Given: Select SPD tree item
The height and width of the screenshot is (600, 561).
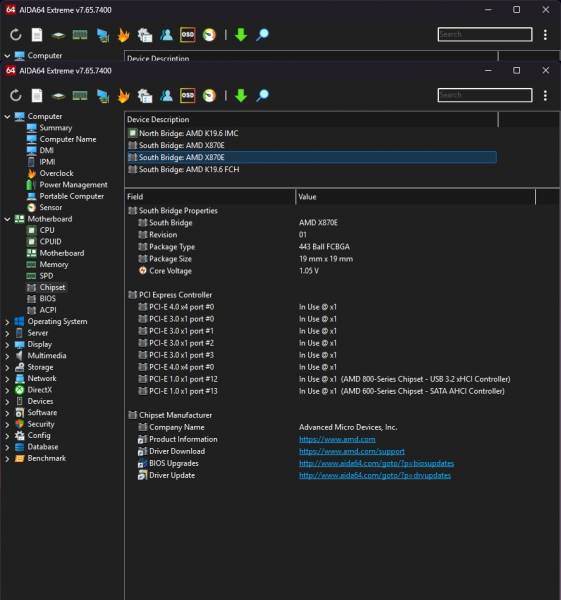Looking at the screenshot, I should pyautogui.click(x=46, y=276).
